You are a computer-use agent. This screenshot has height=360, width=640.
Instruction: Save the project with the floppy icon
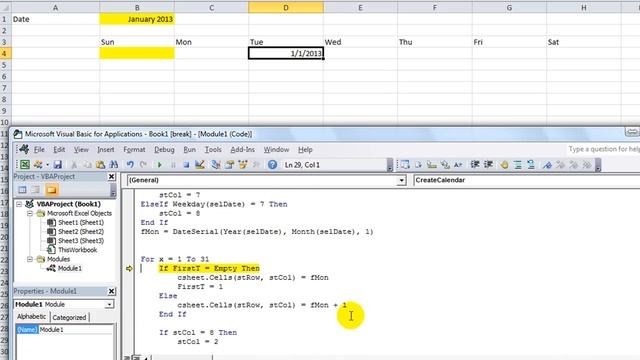(x=58, y=164)
